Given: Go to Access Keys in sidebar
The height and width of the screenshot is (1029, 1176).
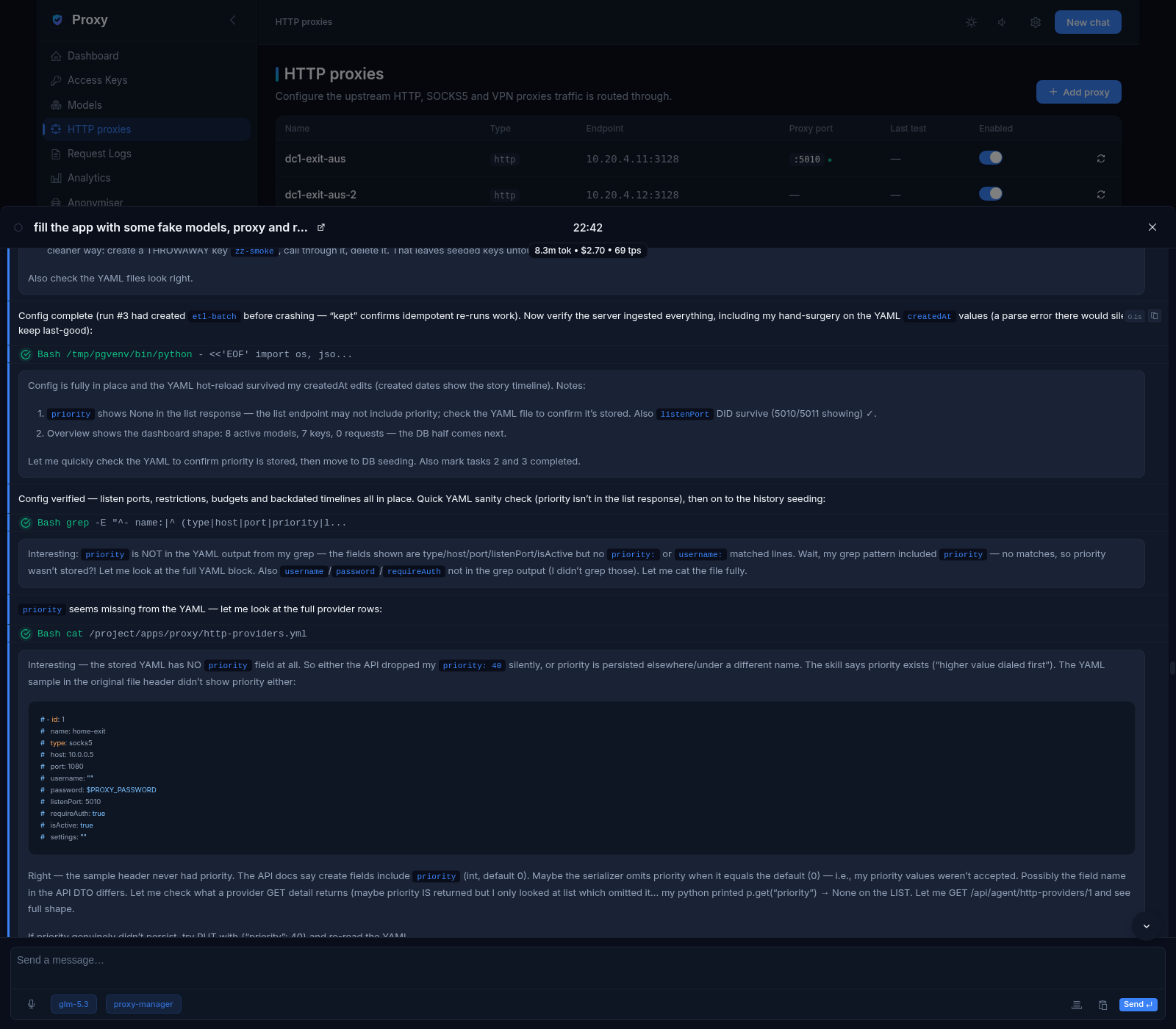Looking at the screenshot, I should 97,80.
